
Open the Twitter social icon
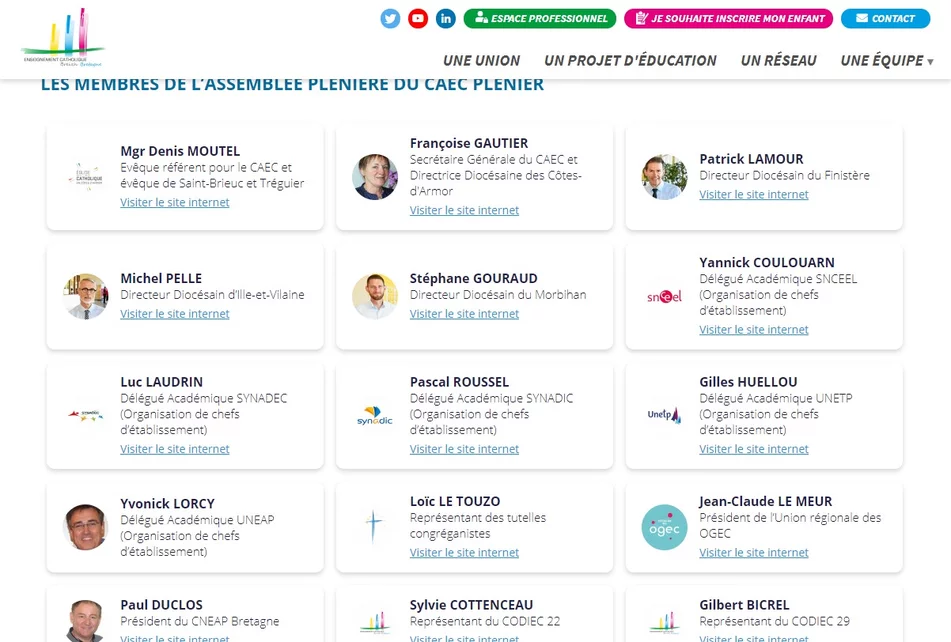point(390,18)
